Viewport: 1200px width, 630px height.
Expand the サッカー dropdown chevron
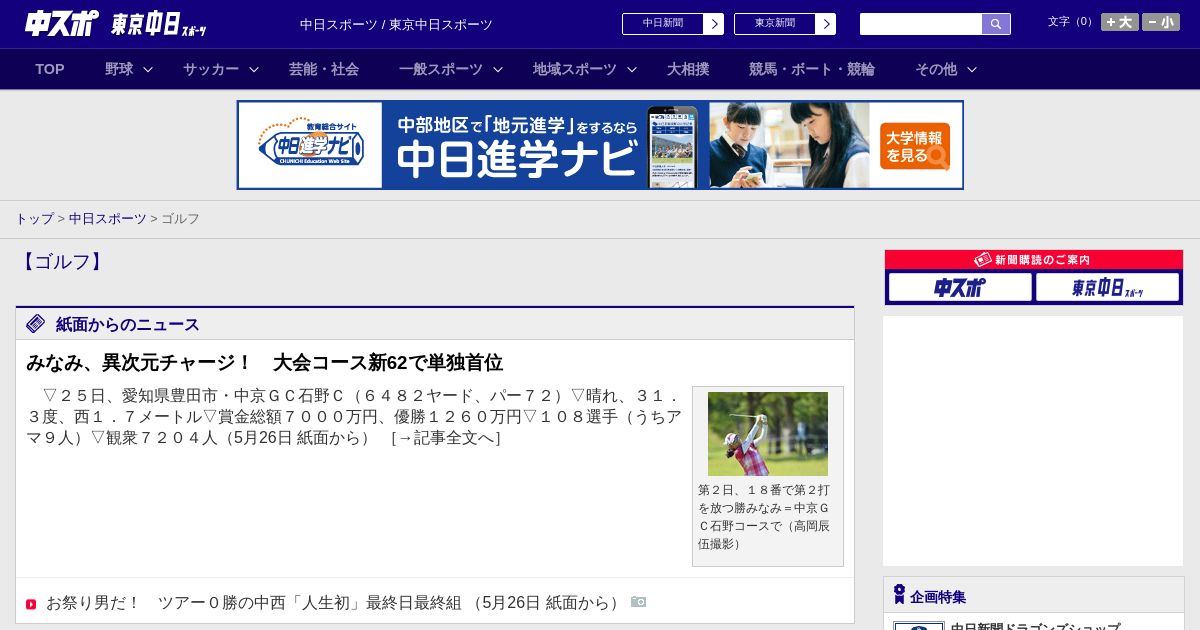pos(254,69)
